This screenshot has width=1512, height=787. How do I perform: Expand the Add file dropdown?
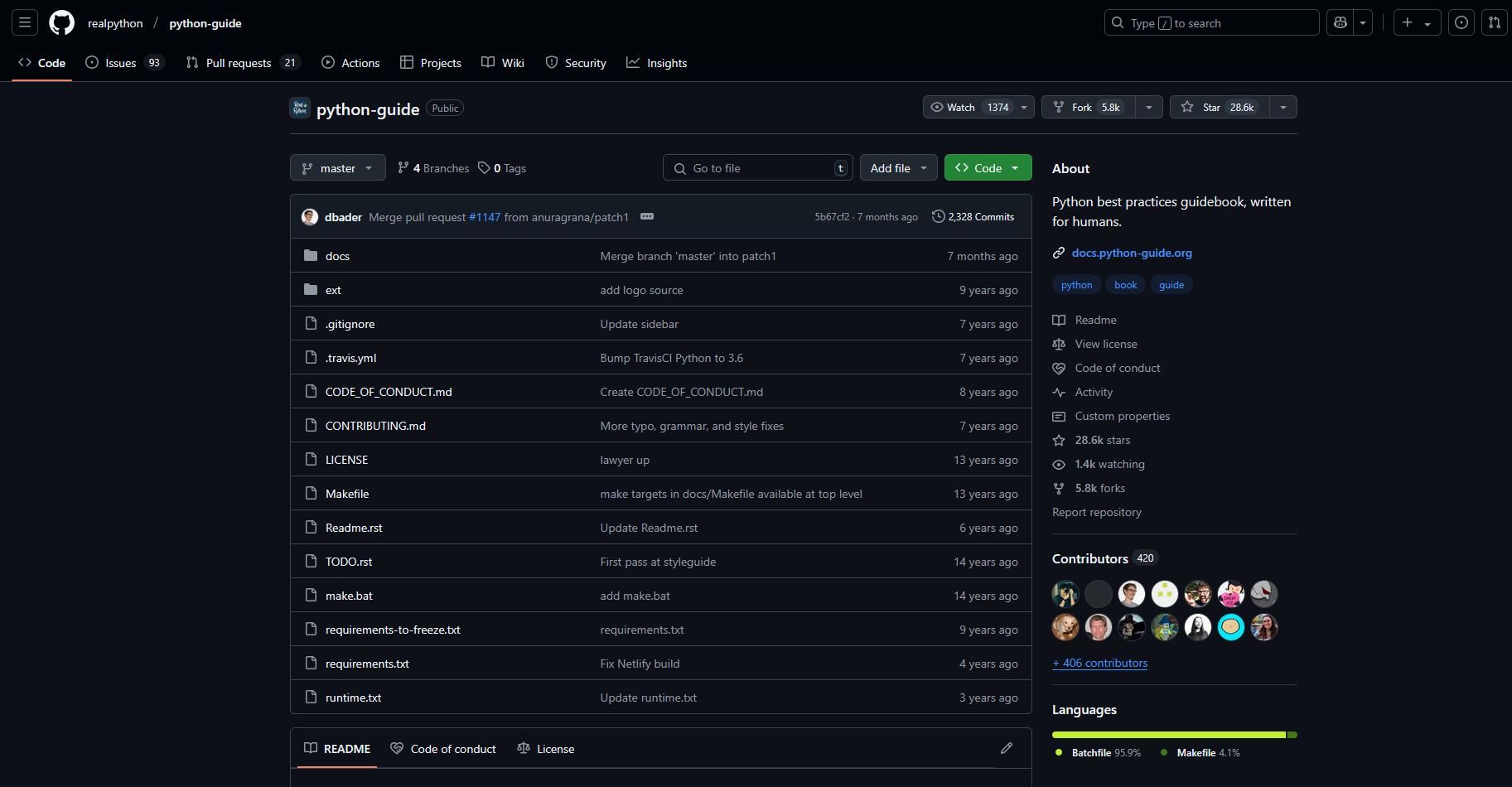[898, 167]
